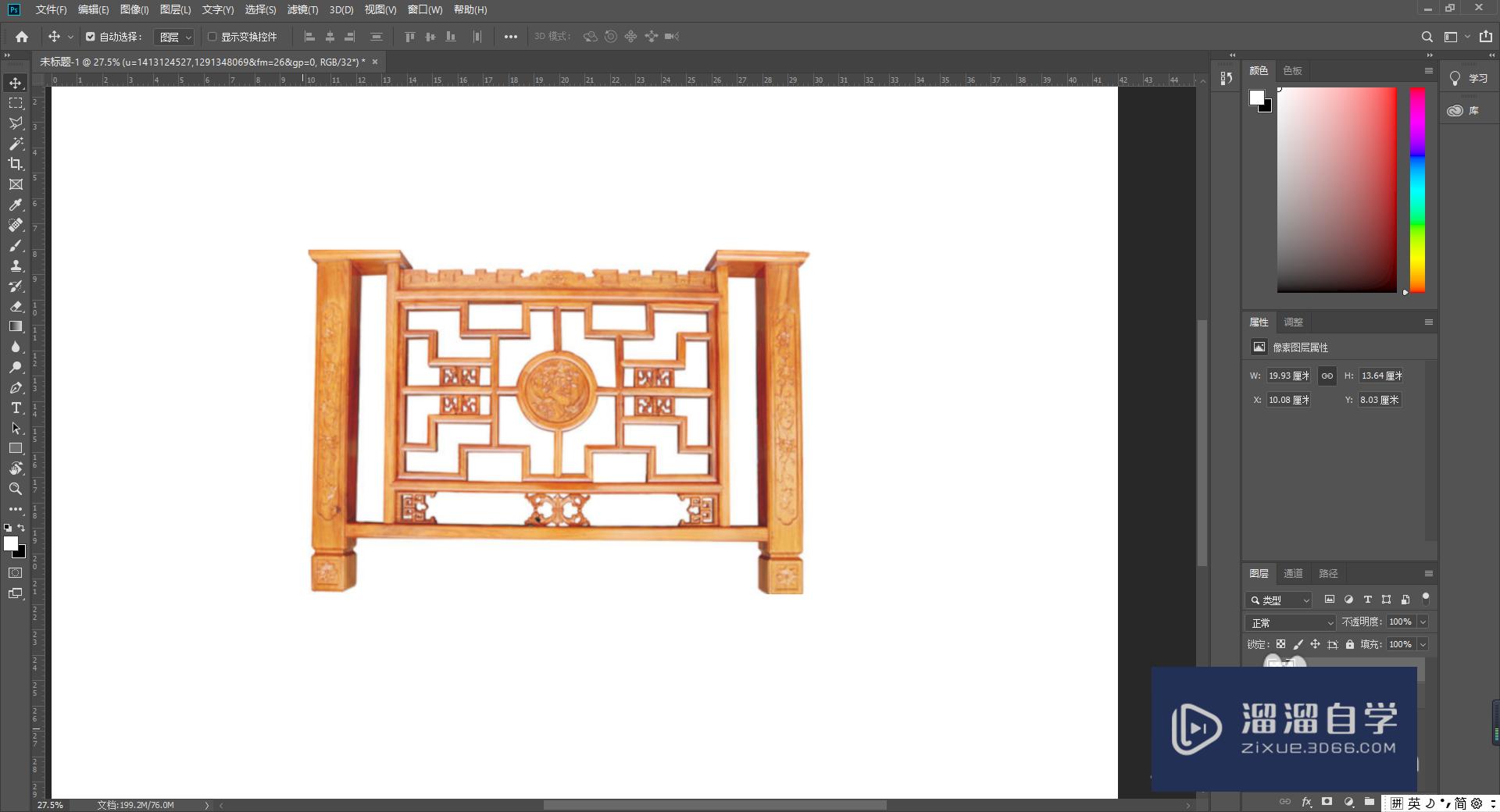Open the layer filter 类型 dropdown

pos(1279,600)
